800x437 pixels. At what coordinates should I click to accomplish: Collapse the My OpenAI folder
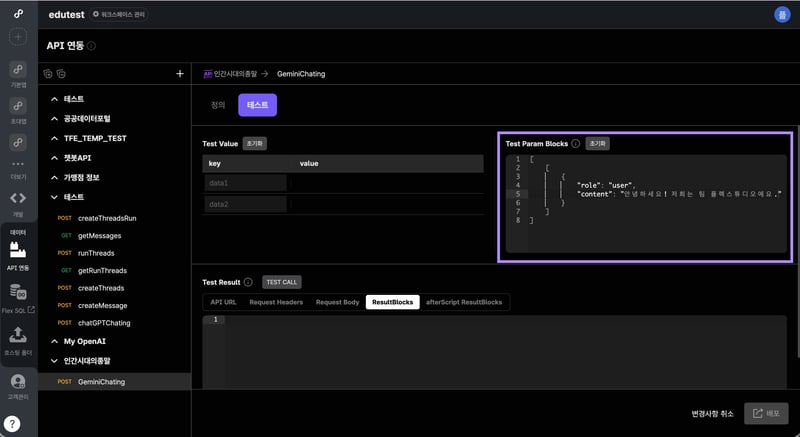pyautogui.click(x=54, y=341)
